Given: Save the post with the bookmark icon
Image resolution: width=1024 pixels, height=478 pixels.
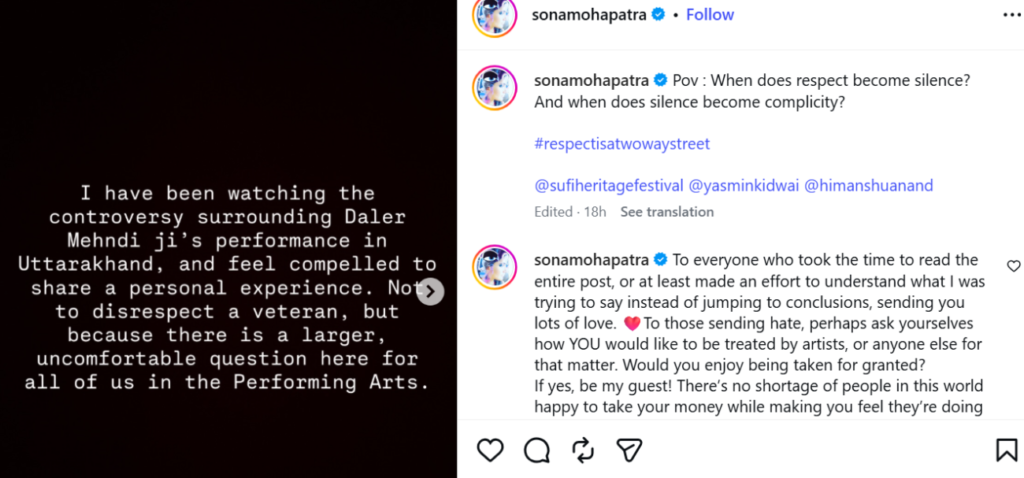Looking at the screenshot, I should pyautogui.click(x=1006, y=450).
